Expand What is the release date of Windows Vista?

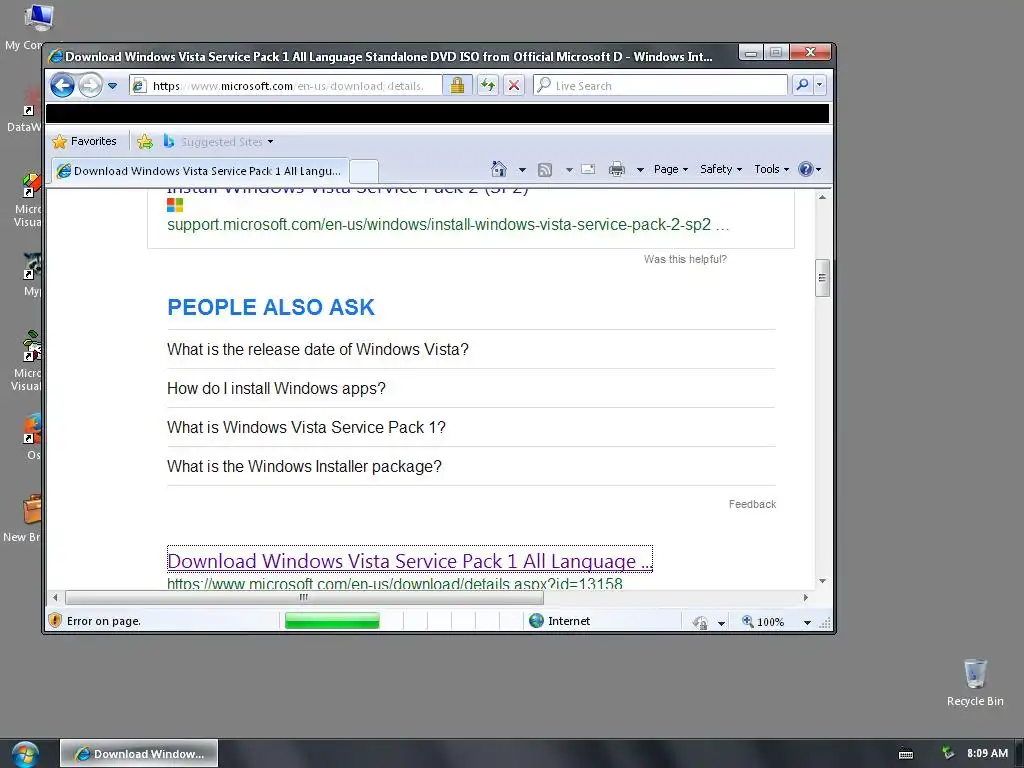tap(471, 349)
